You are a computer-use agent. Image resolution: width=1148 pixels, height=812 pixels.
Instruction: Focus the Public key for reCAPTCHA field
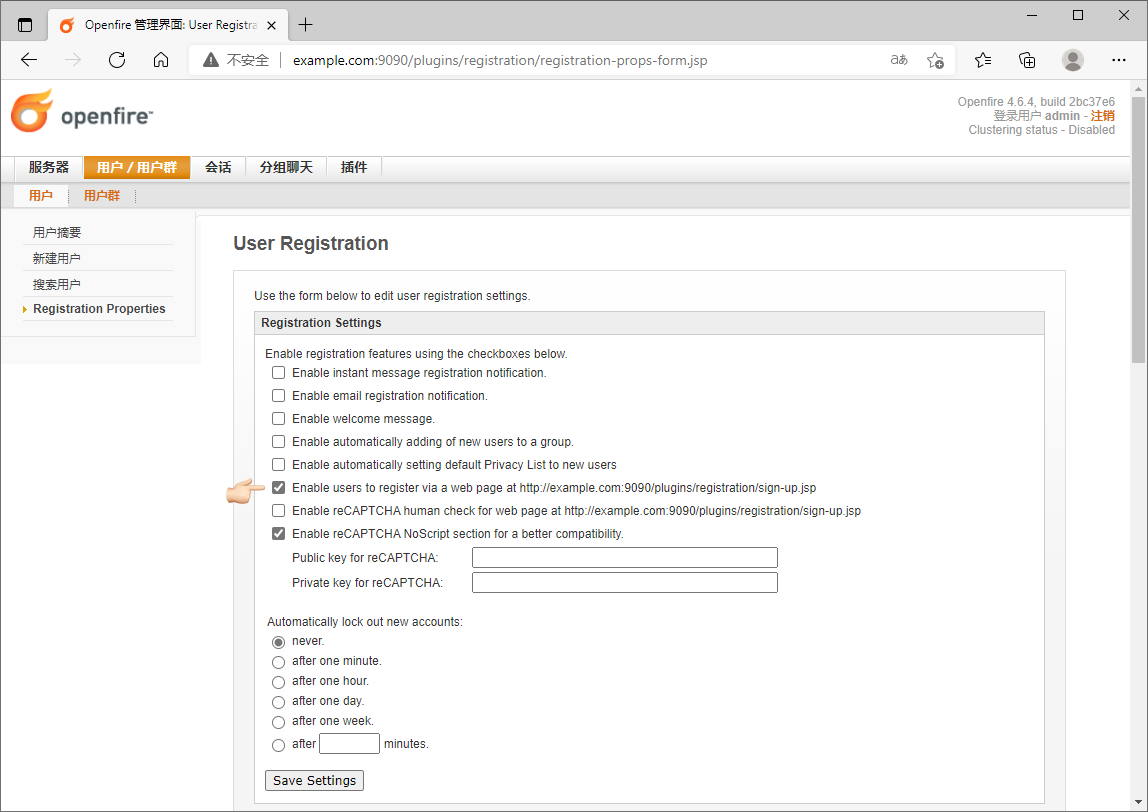[x=625, y=558]
